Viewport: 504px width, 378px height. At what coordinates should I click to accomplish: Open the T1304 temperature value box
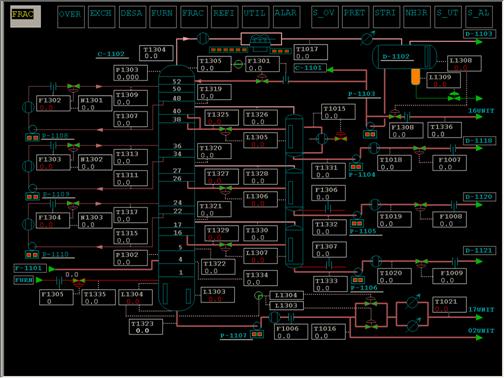click(156, 53)
